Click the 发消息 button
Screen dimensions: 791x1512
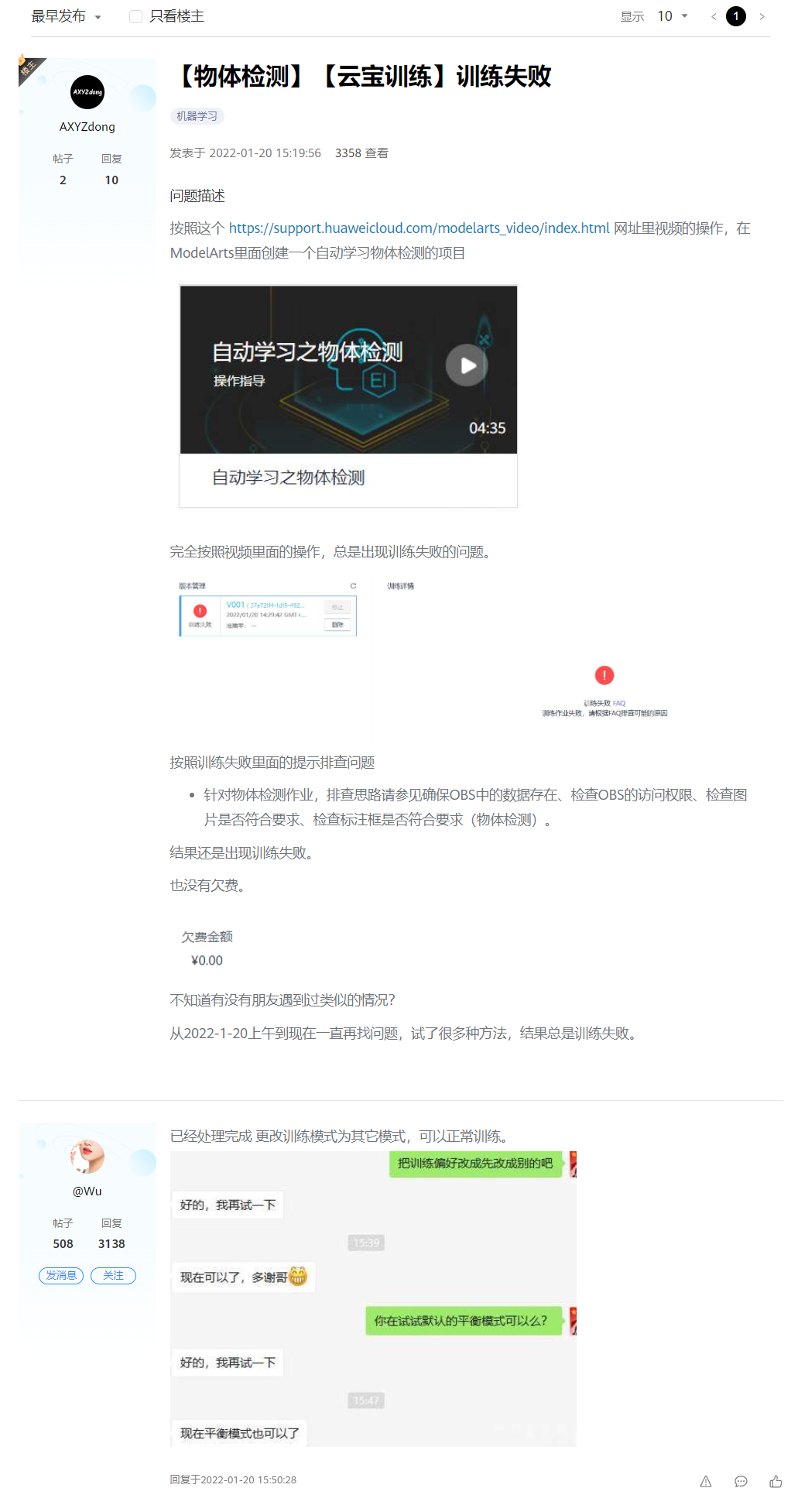point(61,1275)
